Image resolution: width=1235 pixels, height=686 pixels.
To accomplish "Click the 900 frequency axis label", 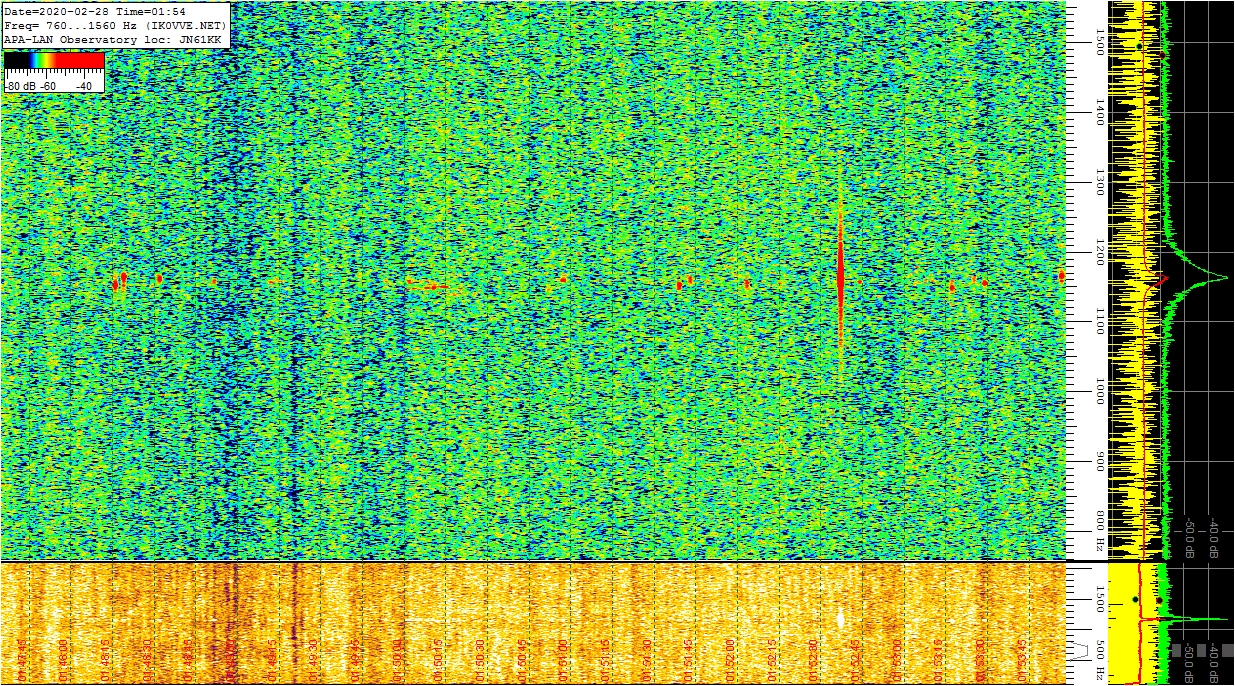I will (x=1099, y=462).
